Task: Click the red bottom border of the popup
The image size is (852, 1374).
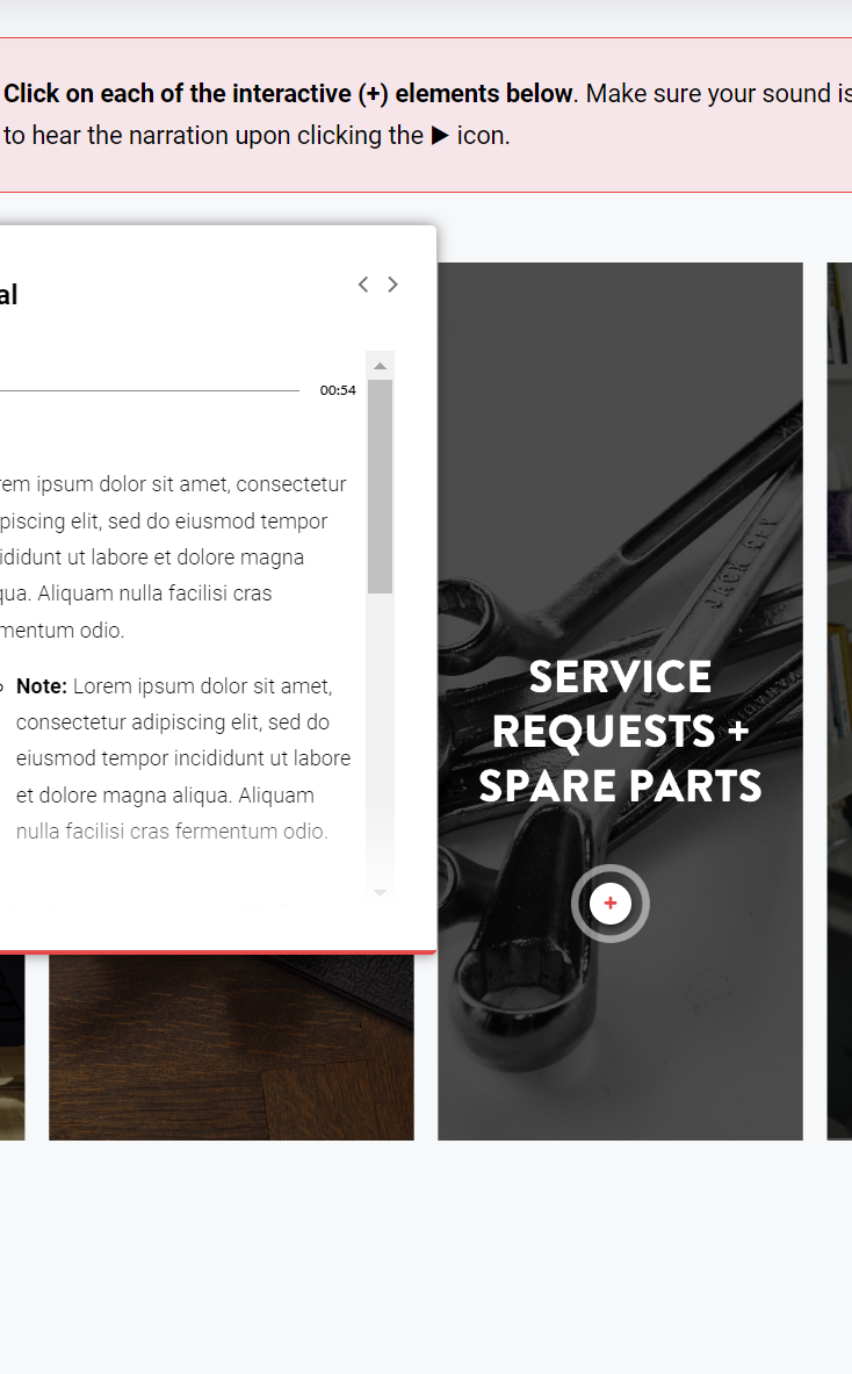Action: (217, 952)
